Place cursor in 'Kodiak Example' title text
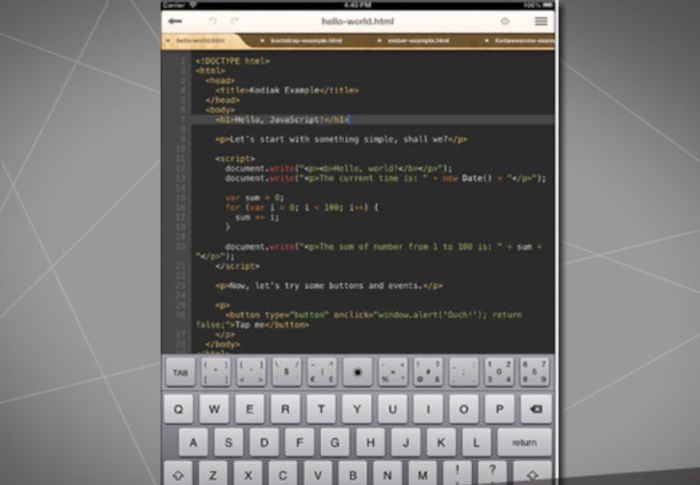700x485 pixels. (x=284, y=90)
